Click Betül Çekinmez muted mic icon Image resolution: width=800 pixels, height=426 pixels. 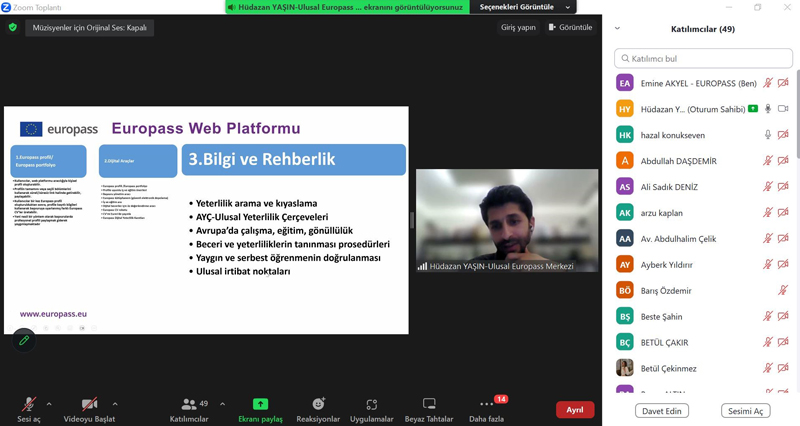[x=768, y=368]
